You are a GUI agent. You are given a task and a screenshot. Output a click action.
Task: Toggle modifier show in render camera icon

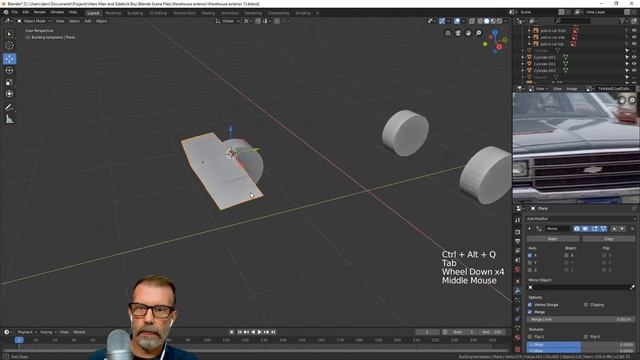[577, 229]
